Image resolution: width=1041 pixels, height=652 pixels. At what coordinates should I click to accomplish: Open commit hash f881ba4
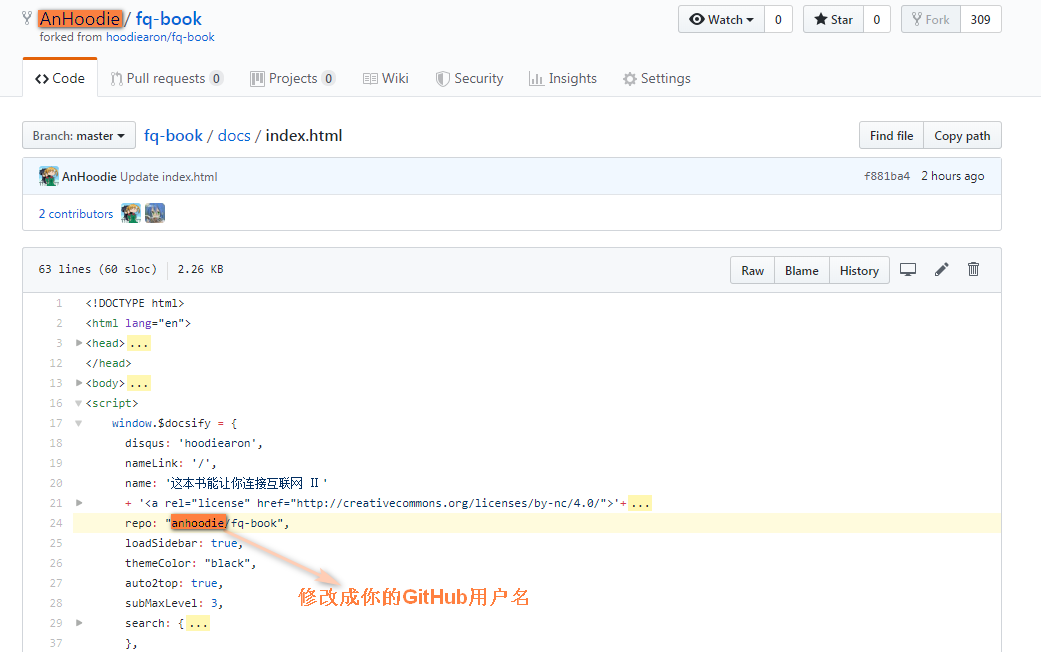(887, 176)
